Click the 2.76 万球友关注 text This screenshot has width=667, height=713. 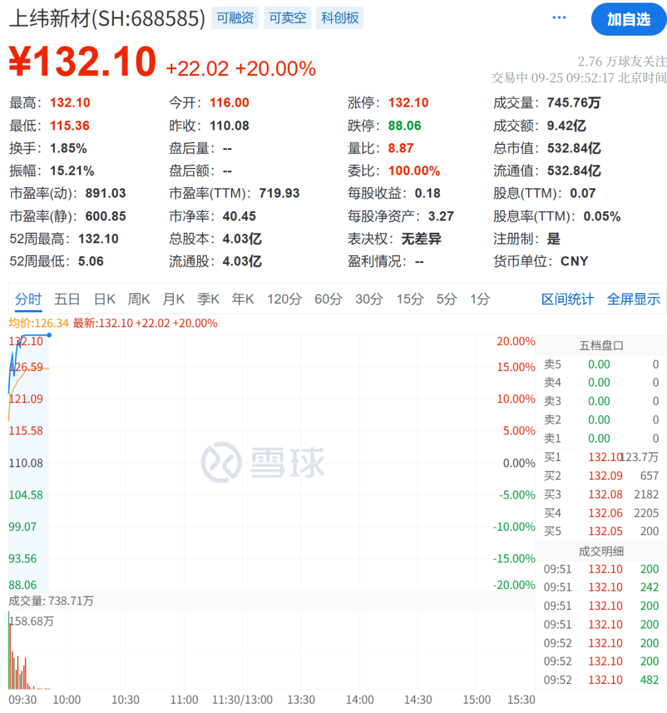(x=622, y=61)
